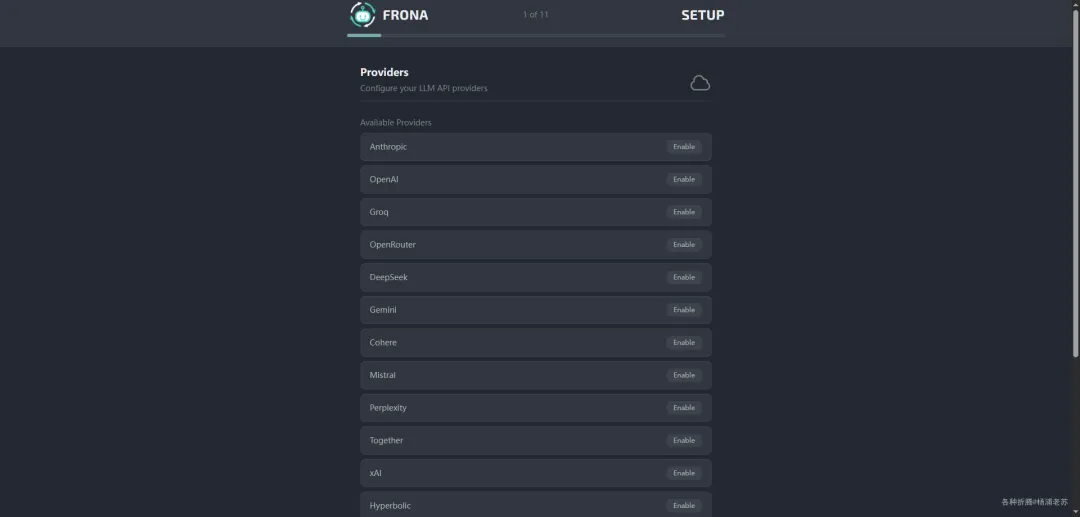Screen dimensions: 1080x517
Task: Enable the Groq provider
Action: [684, 212]
